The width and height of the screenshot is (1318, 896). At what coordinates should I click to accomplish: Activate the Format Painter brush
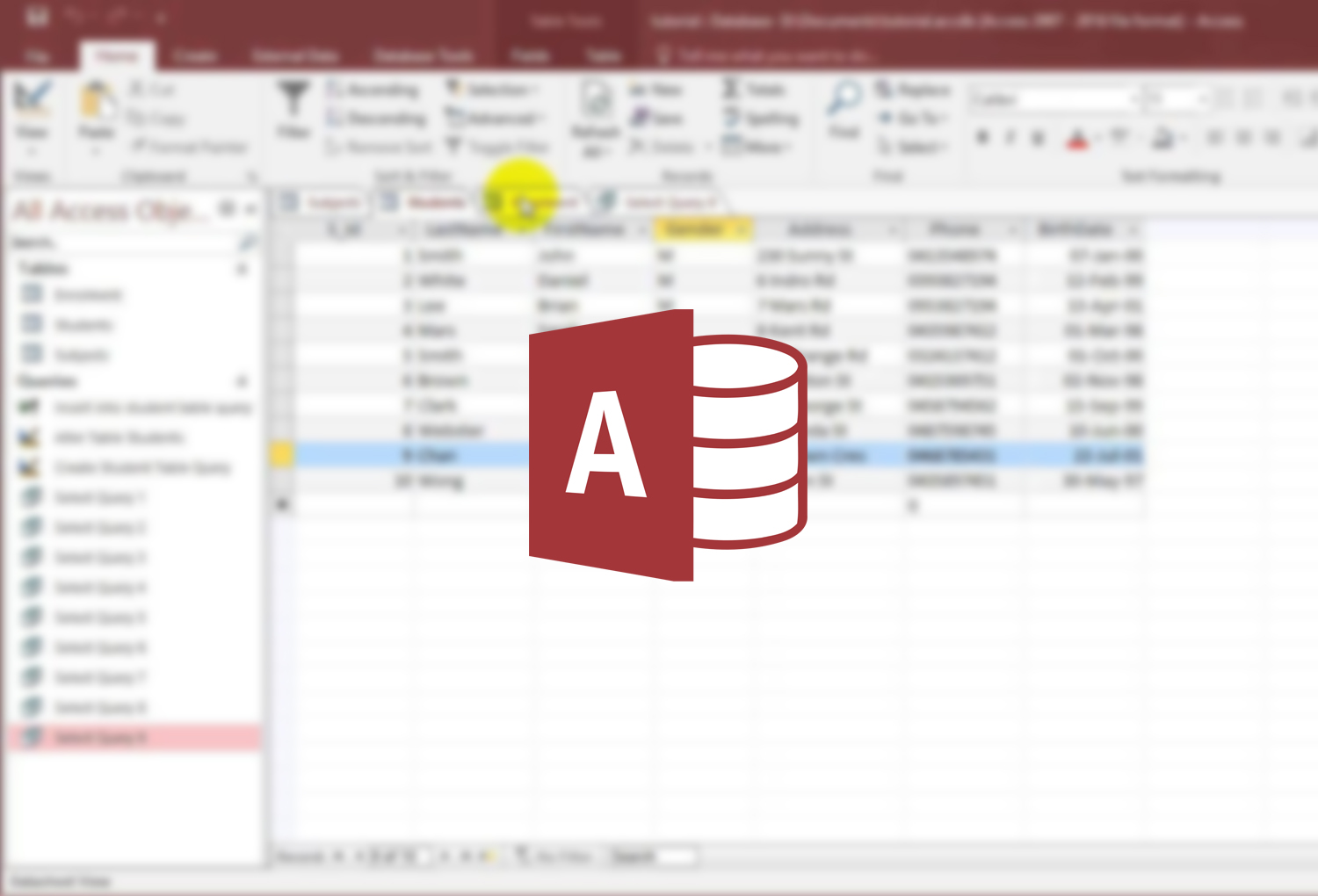tap(190, 147)
